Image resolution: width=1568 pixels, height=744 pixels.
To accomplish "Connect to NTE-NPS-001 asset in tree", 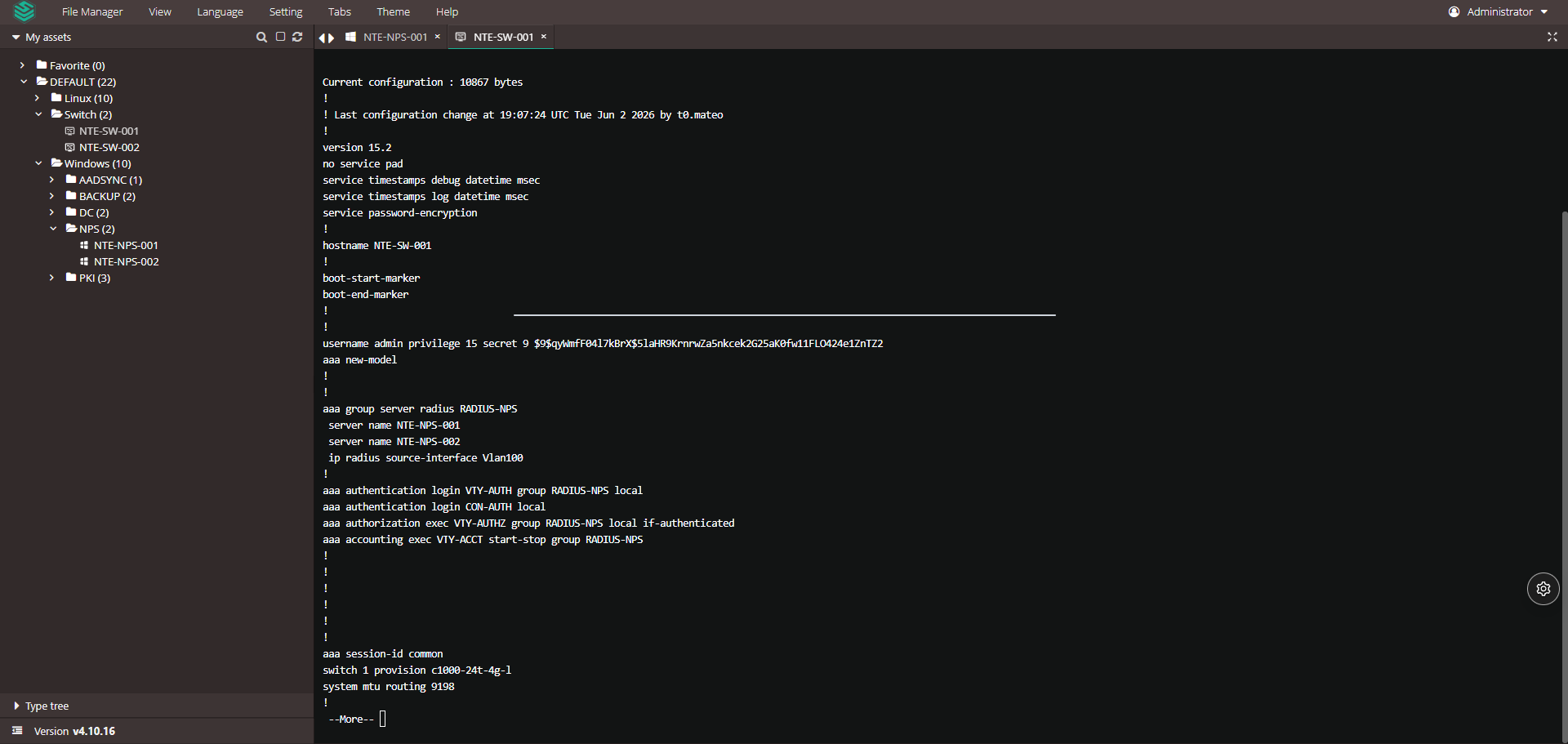I will click(x=126, y=245).
